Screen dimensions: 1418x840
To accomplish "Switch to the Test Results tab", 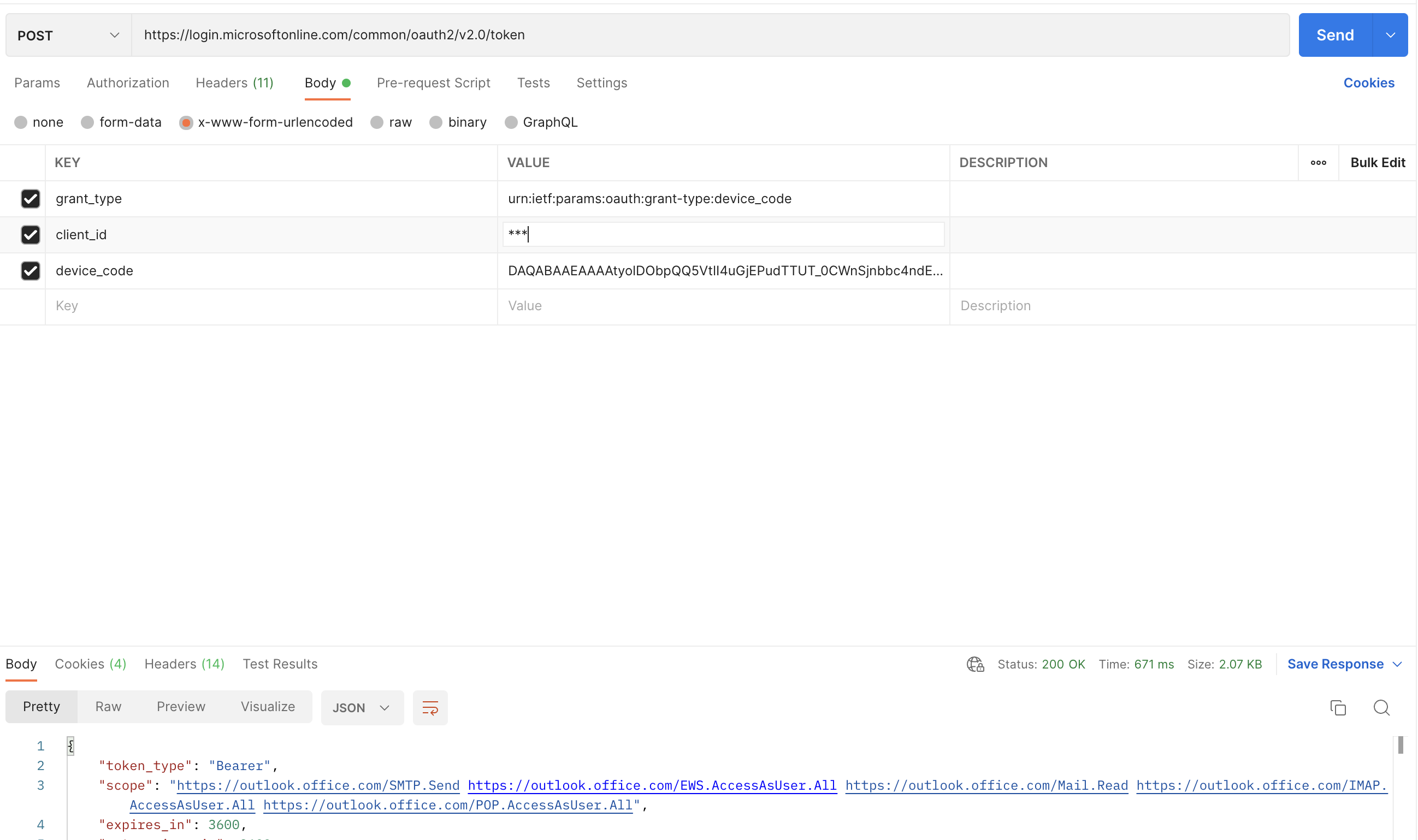I will (x=280, y=665).
